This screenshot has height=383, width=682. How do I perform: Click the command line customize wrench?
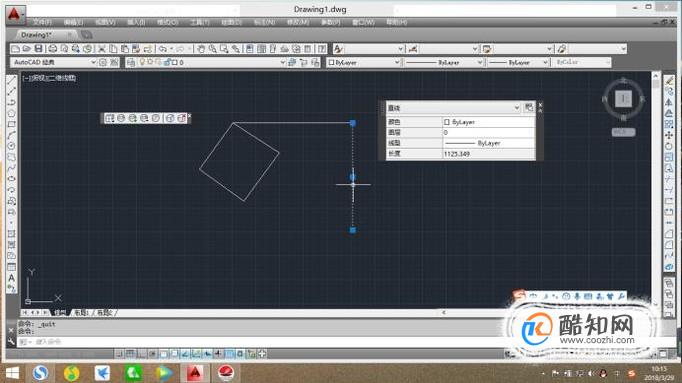coord(11,342)
